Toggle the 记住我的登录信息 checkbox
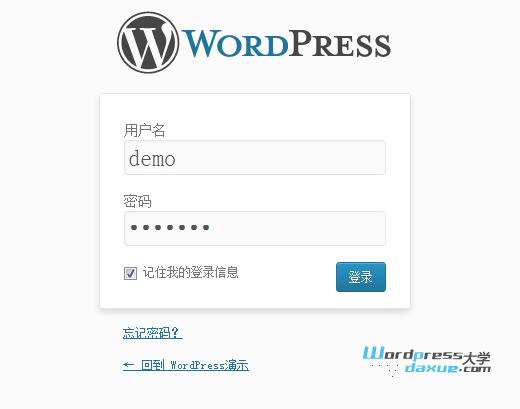The height and width of the screenshot is (409, 520). pos(130,273)
